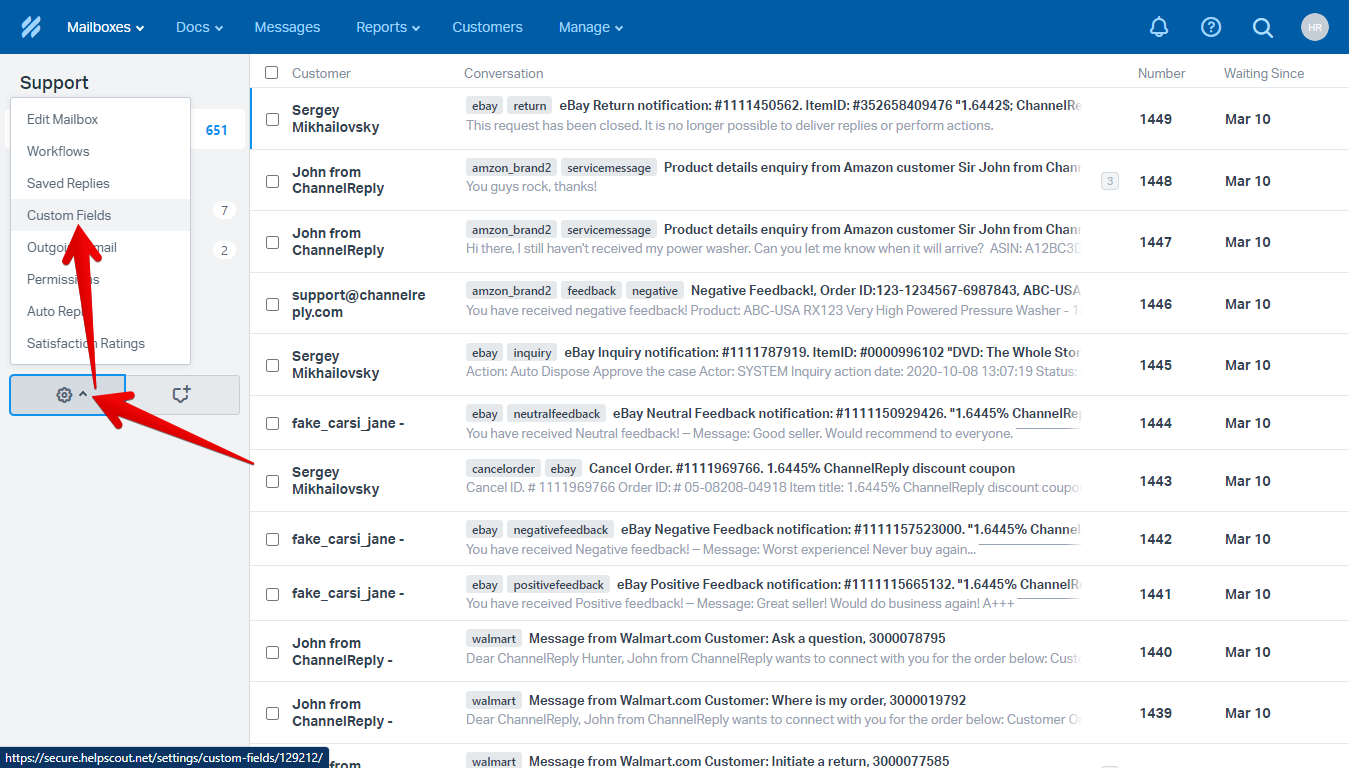Click the 'feedback' tag on conversation 1446

coord(592,291)
